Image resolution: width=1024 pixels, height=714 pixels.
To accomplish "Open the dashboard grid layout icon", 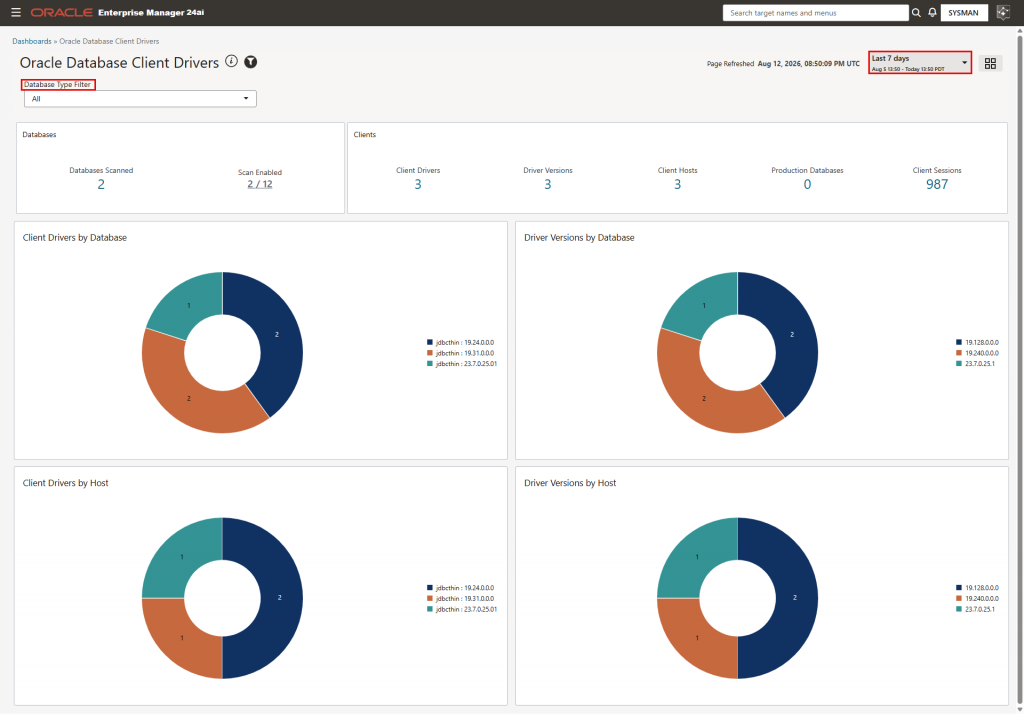I will tap(990, 63).
